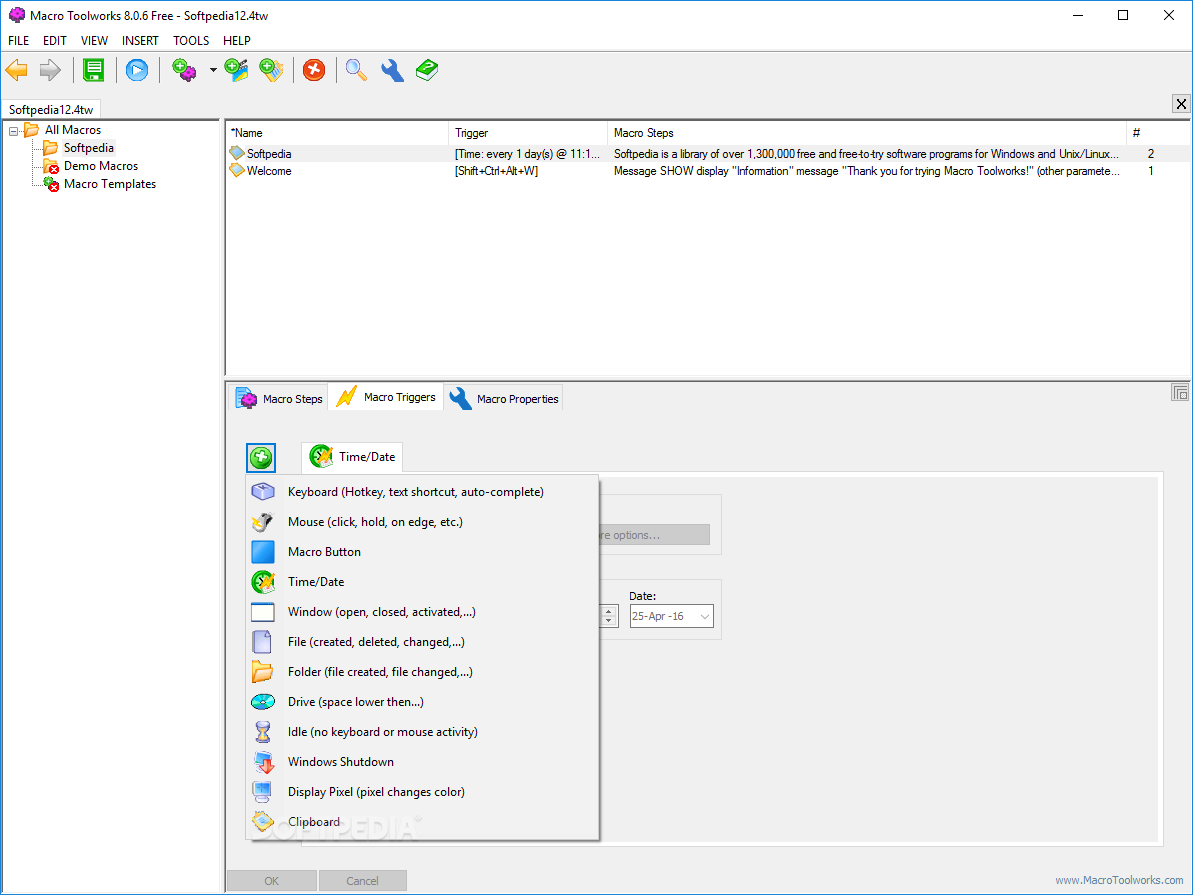Image resolution: width=1193 pixels, height=895 pixels.
Task: Click the Cancel button
Action: tap(362, 881)
